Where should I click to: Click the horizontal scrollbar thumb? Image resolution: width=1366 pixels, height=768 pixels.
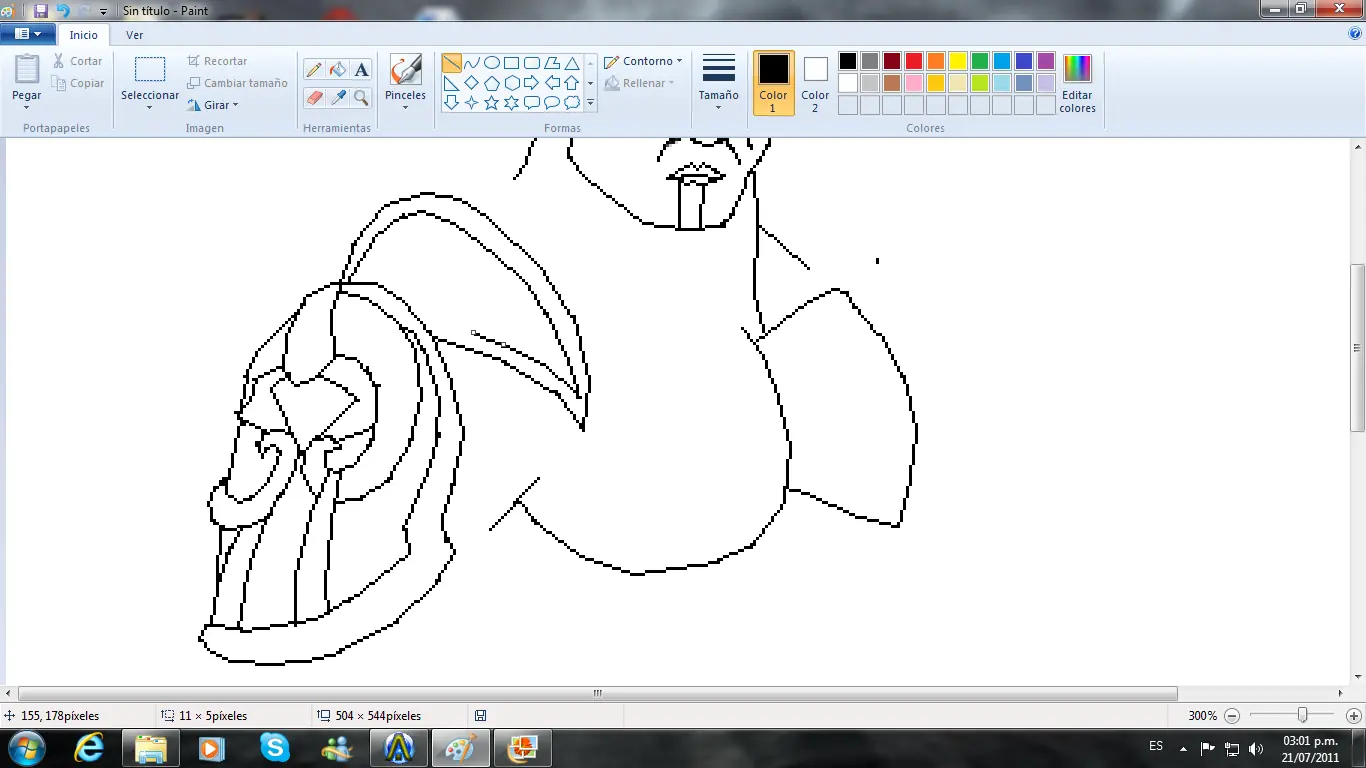tap(597, 693)
